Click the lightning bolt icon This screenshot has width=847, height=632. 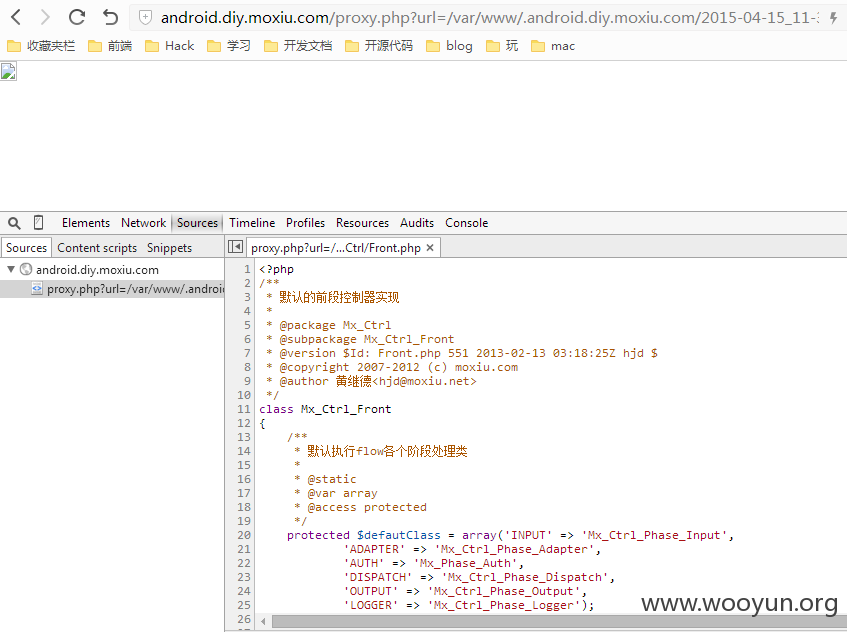pos(833,18)
